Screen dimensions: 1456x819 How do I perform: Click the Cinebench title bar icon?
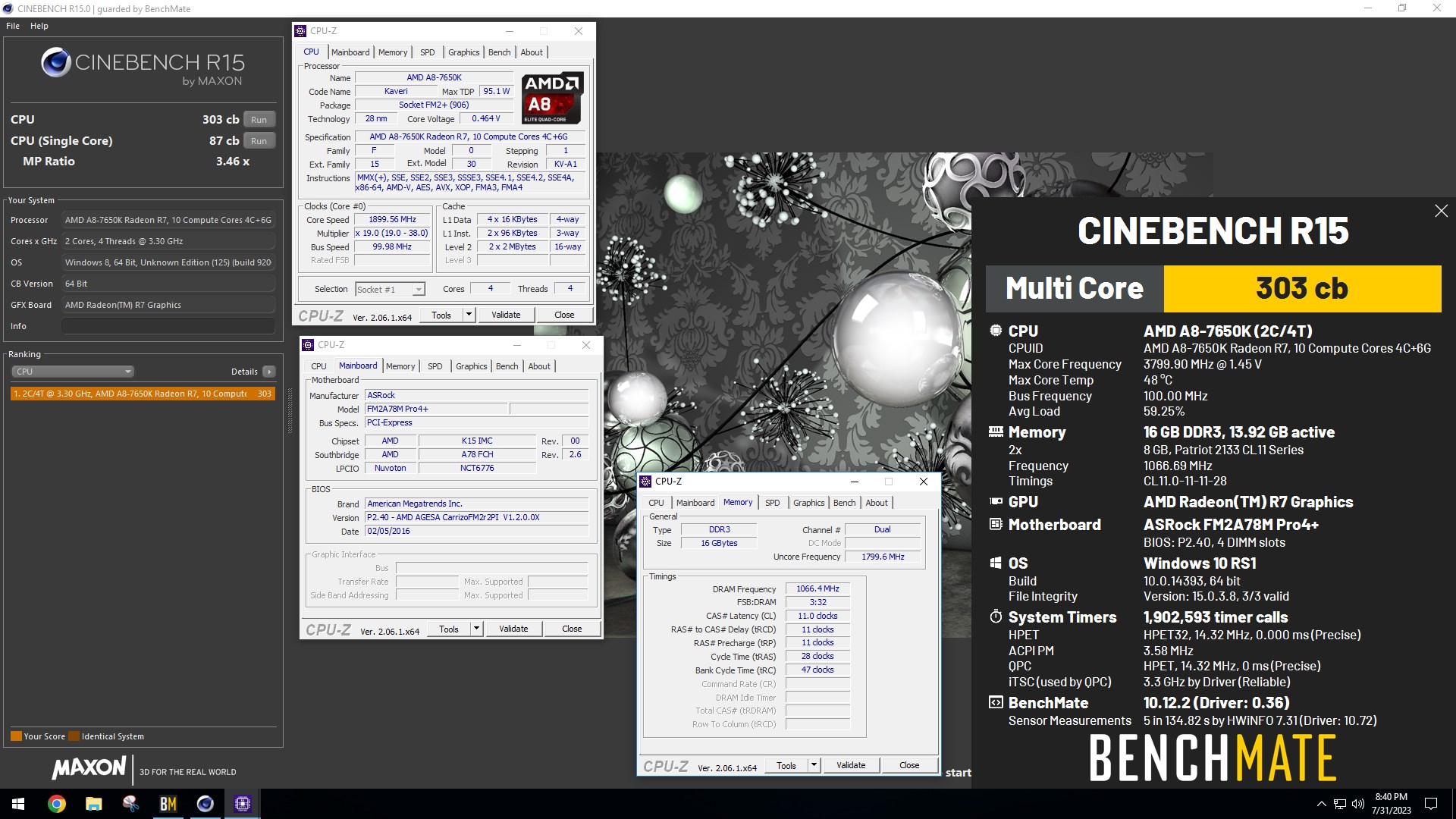[x=8, y=8]
